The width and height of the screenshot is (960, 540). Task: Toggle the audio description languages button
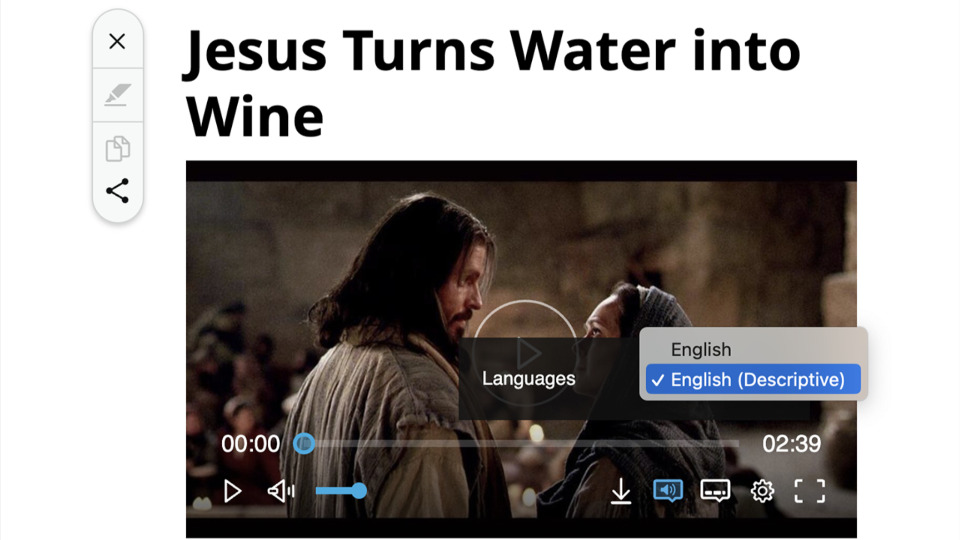(668, 490)
